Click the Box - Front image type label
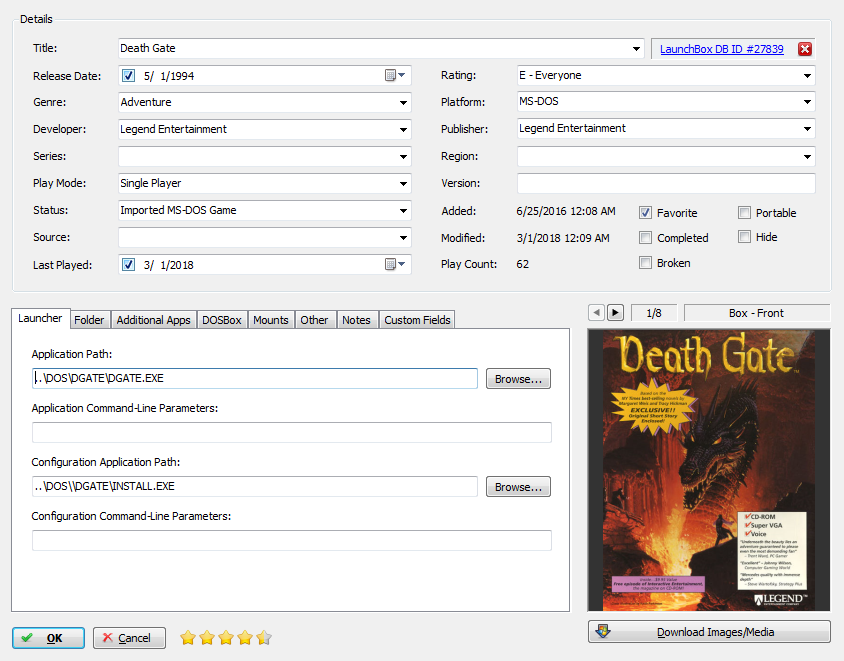 (x=757, y=313)
